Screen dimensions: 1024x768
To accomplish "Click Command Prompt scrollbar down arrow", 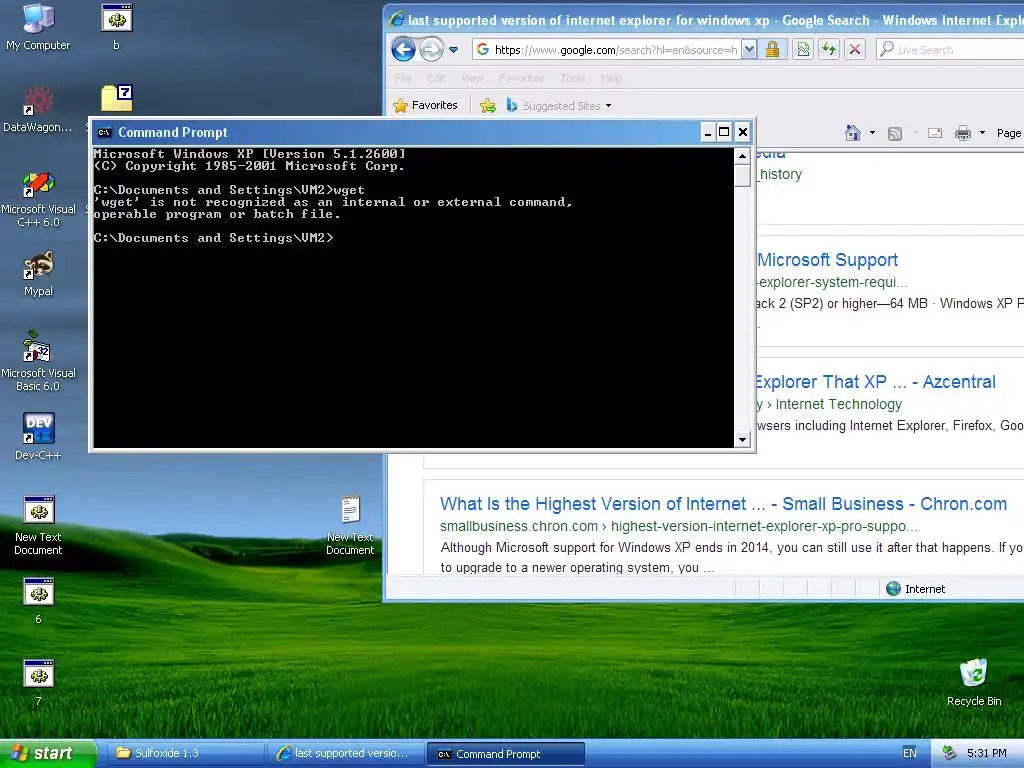I will click(742, 440).
